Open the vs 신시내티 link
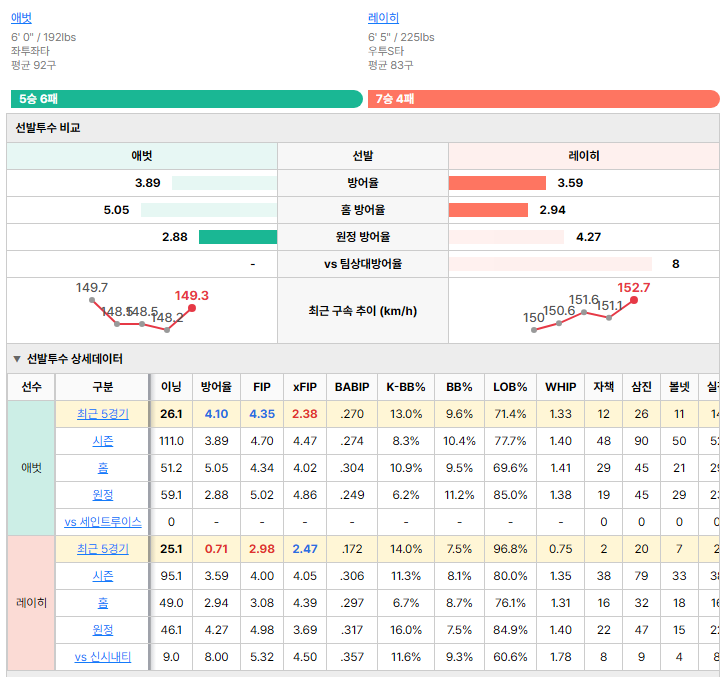This screenshot has width=726, height=677. [103, 657]
